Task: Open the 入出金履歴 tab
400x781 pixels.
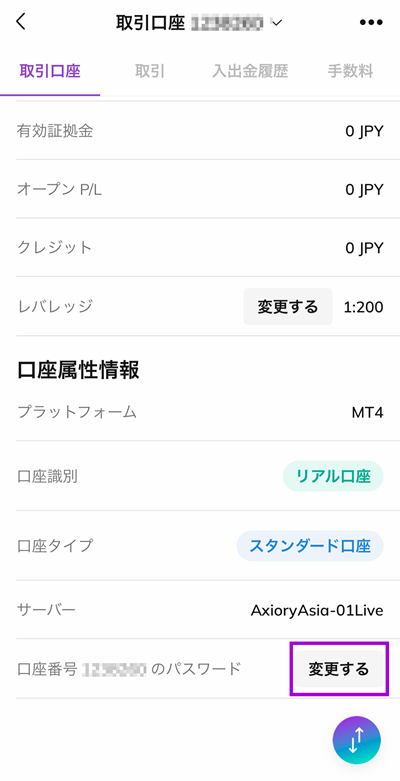Action: (250, 71)
